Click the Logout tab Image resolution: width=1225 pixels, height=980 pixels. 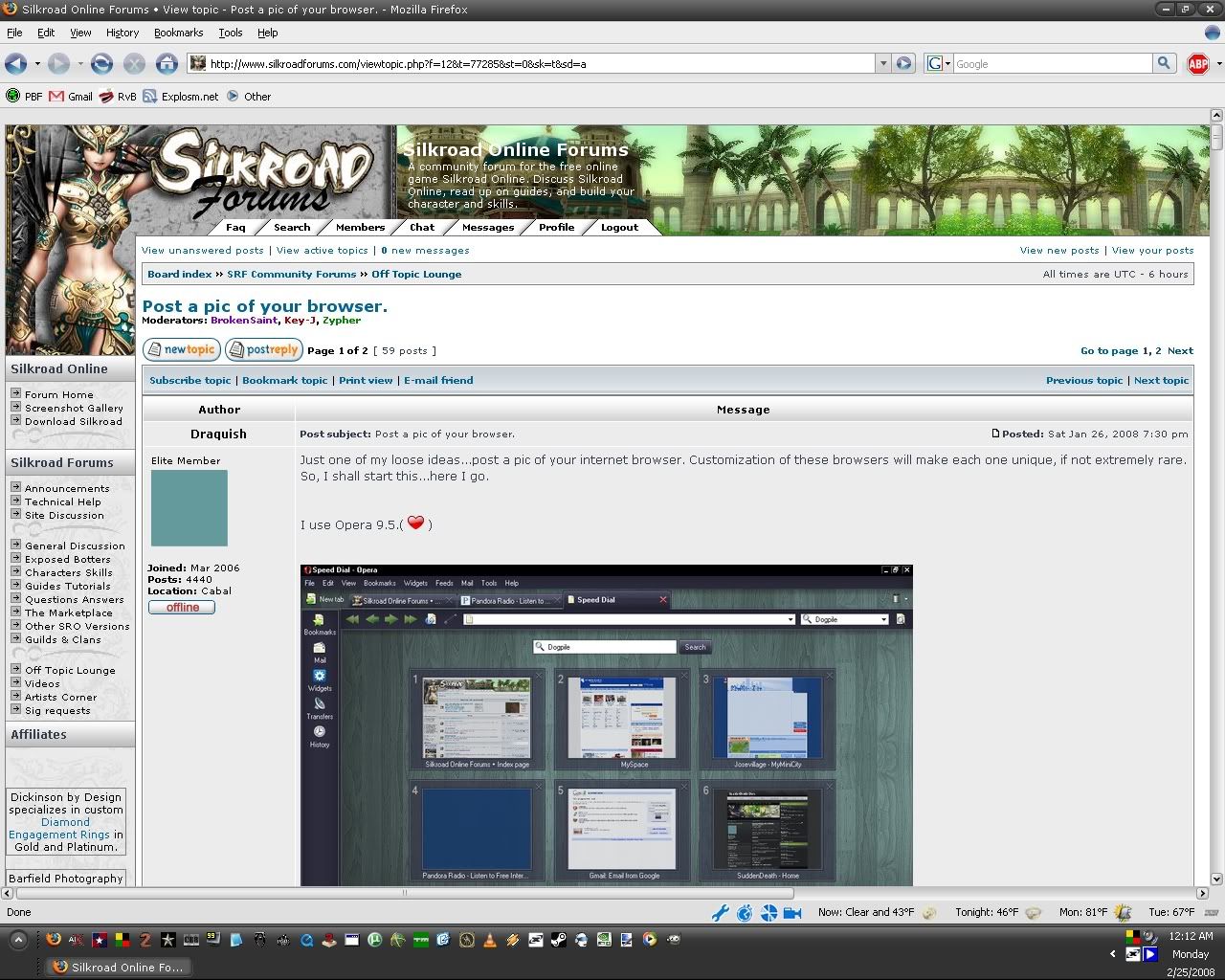619,228
